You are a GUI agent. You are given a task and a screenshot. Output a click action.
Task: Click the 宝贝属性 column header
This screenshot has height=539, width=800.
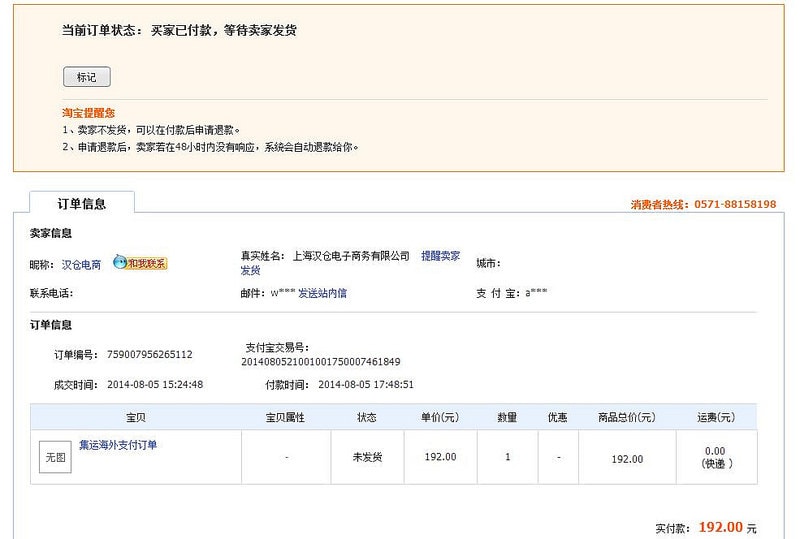click(285, 417)
